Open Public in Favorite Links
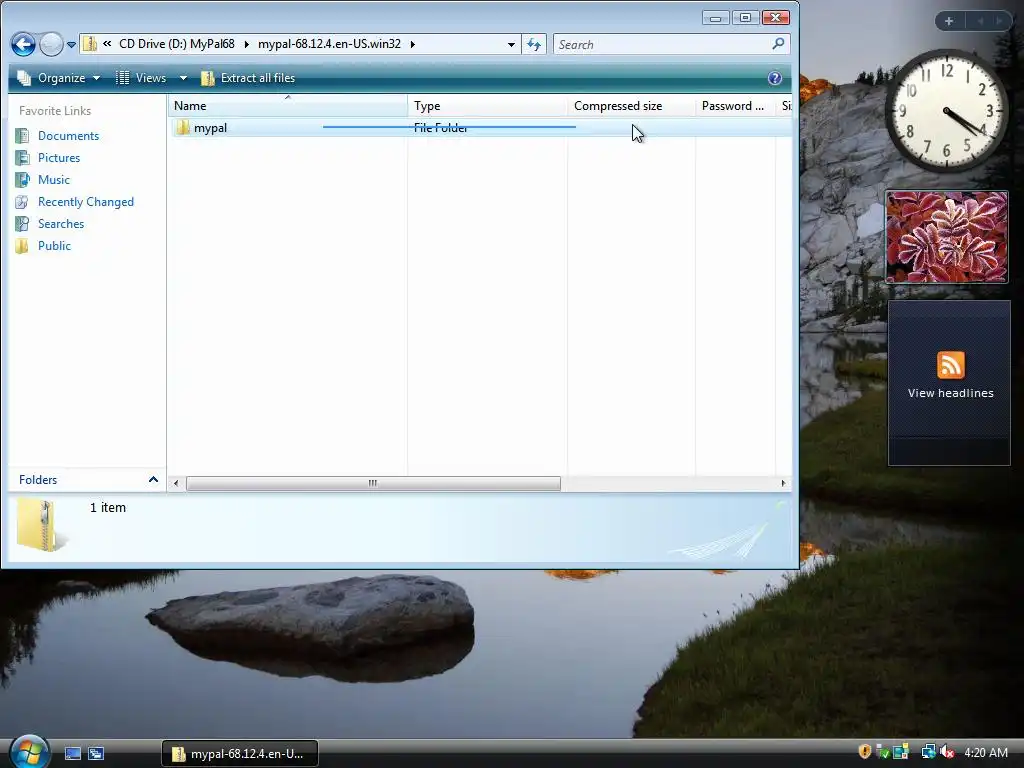Screen dimensions: 1024x768 pos(54,246)
